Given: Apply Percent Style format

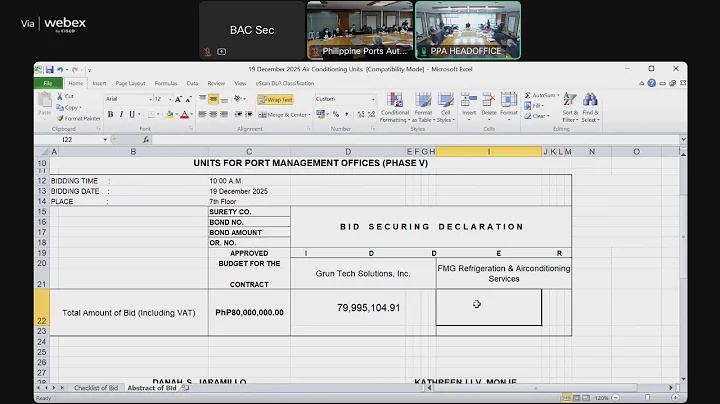Looking at the screenshot, I should (x=336, y=114).
